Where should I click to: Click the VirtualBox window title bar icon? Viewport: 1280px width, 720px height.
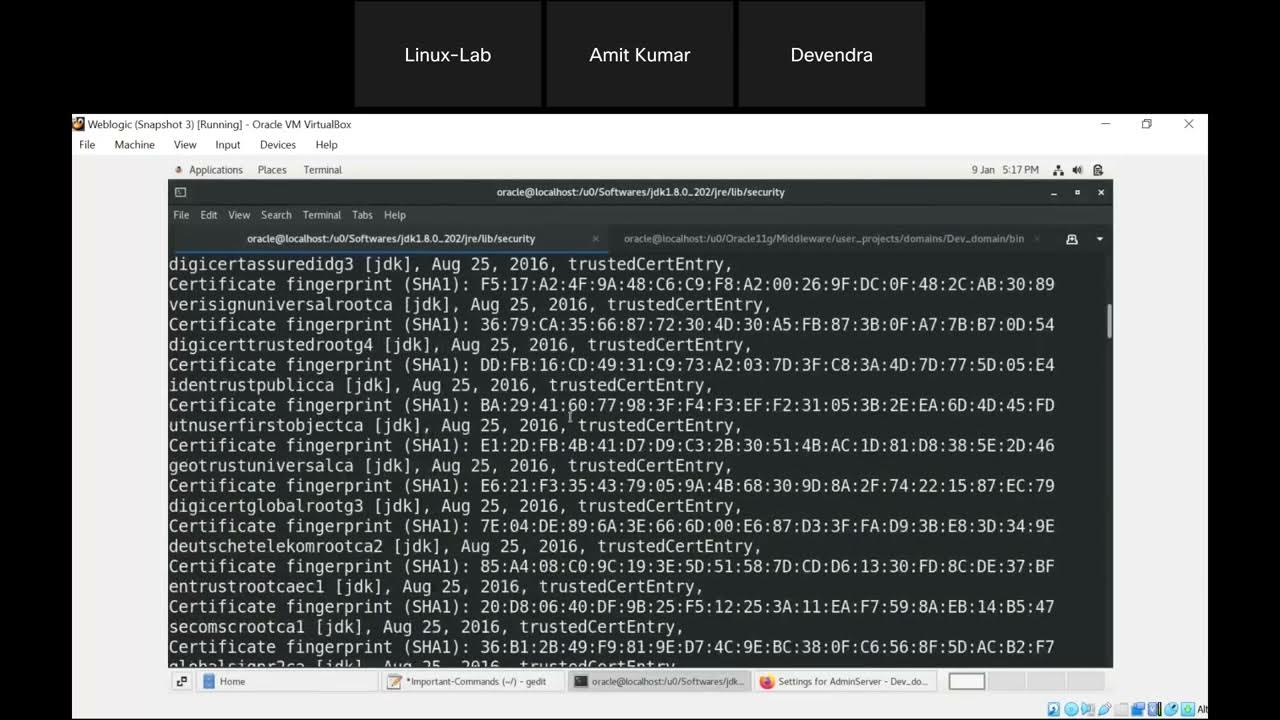(x=78, y=124)
